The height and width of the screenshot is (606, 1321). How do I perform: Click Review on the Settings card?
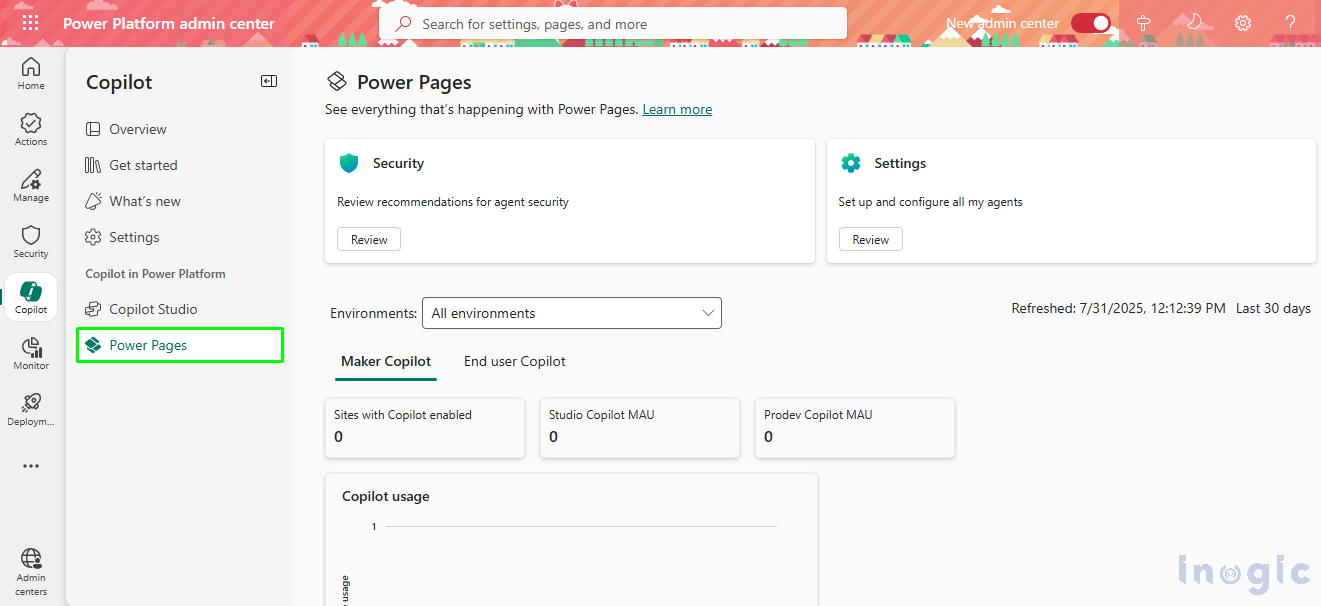pos(871,240)
